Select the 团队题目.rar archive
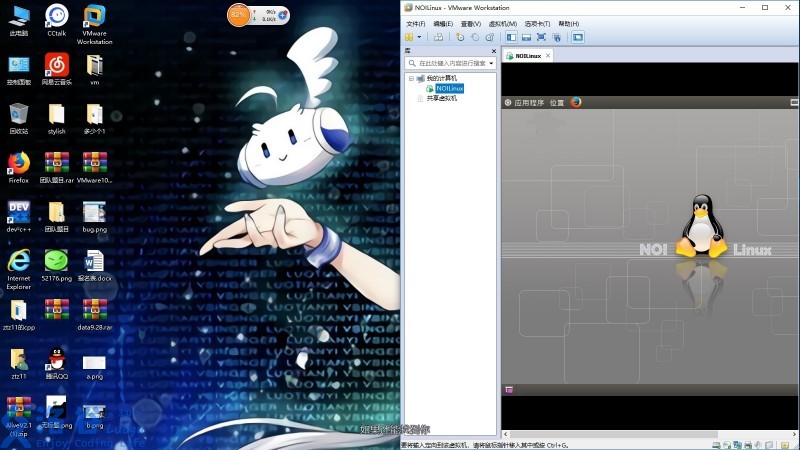This screenshot has width=800, height=450. (x=57, y=167)
